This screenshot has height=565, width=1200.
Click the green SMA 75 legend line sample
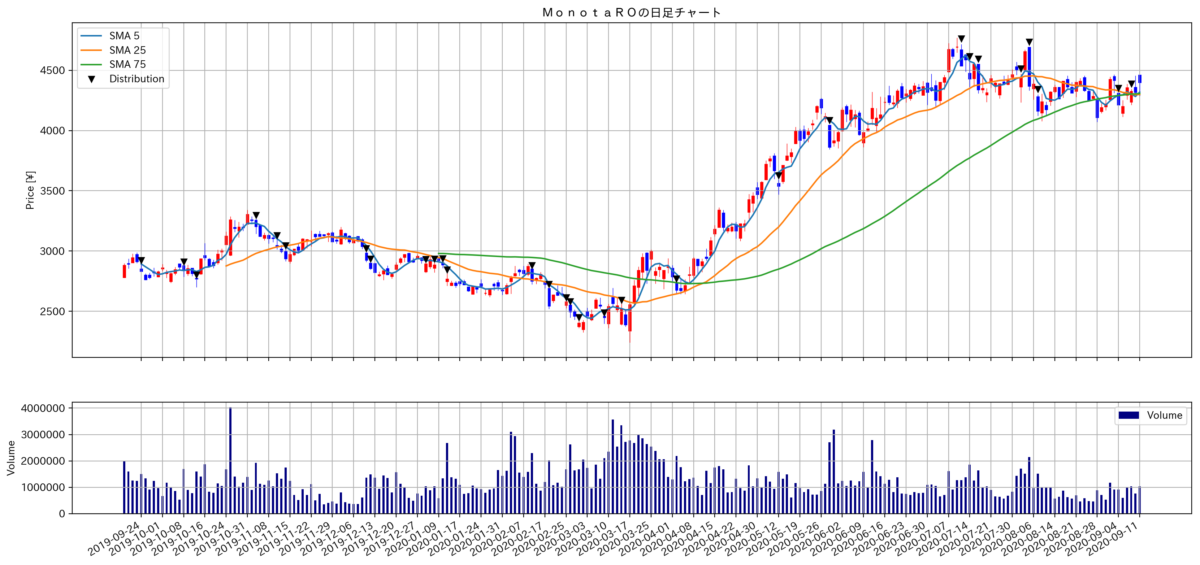coord(91,64)
